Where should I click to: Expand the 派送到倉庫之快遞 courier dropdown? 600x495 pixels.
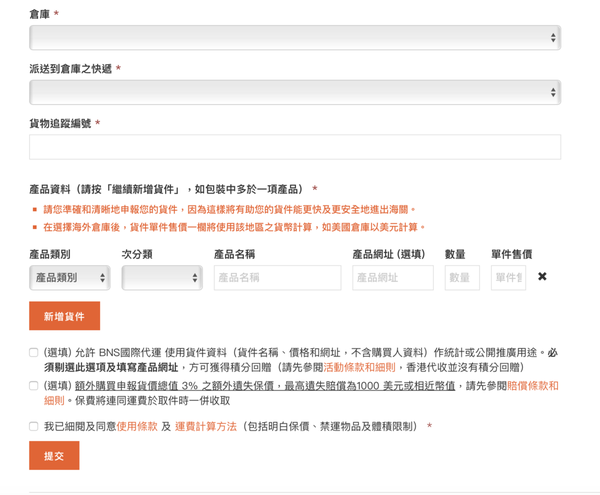point(294,92)
